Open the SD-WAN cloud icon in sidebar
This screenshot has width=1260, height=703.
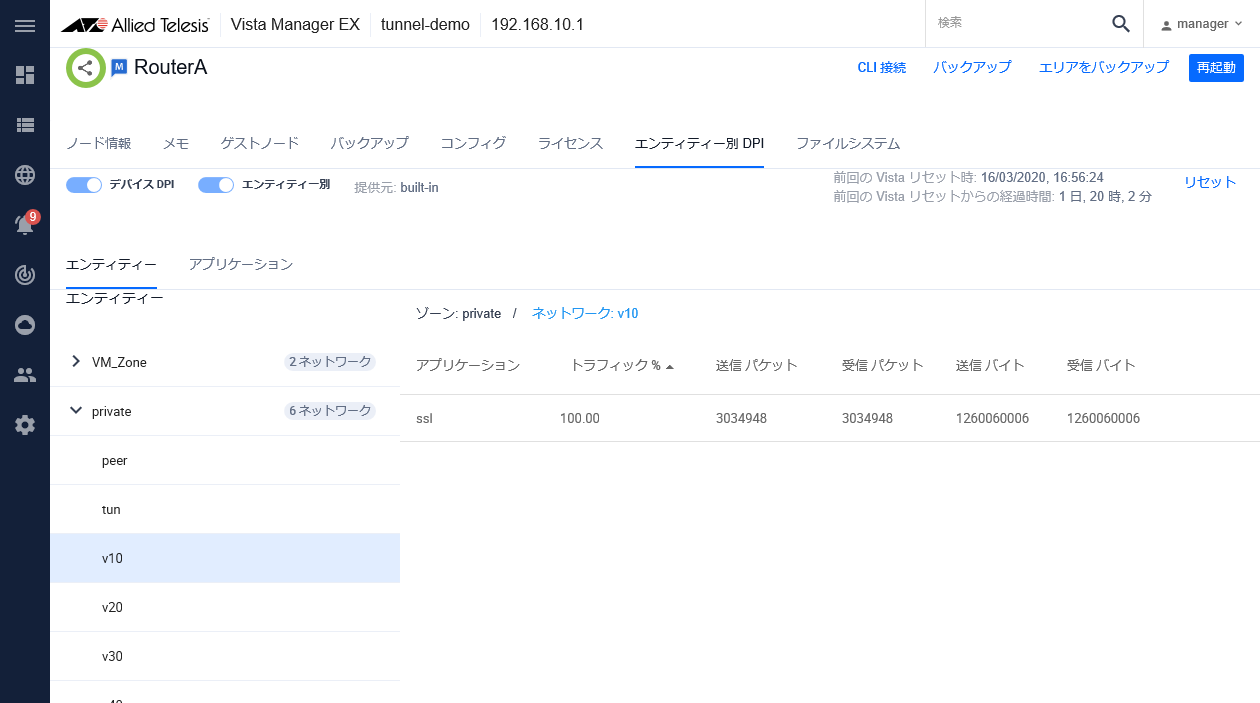click(x=24, y=324)
